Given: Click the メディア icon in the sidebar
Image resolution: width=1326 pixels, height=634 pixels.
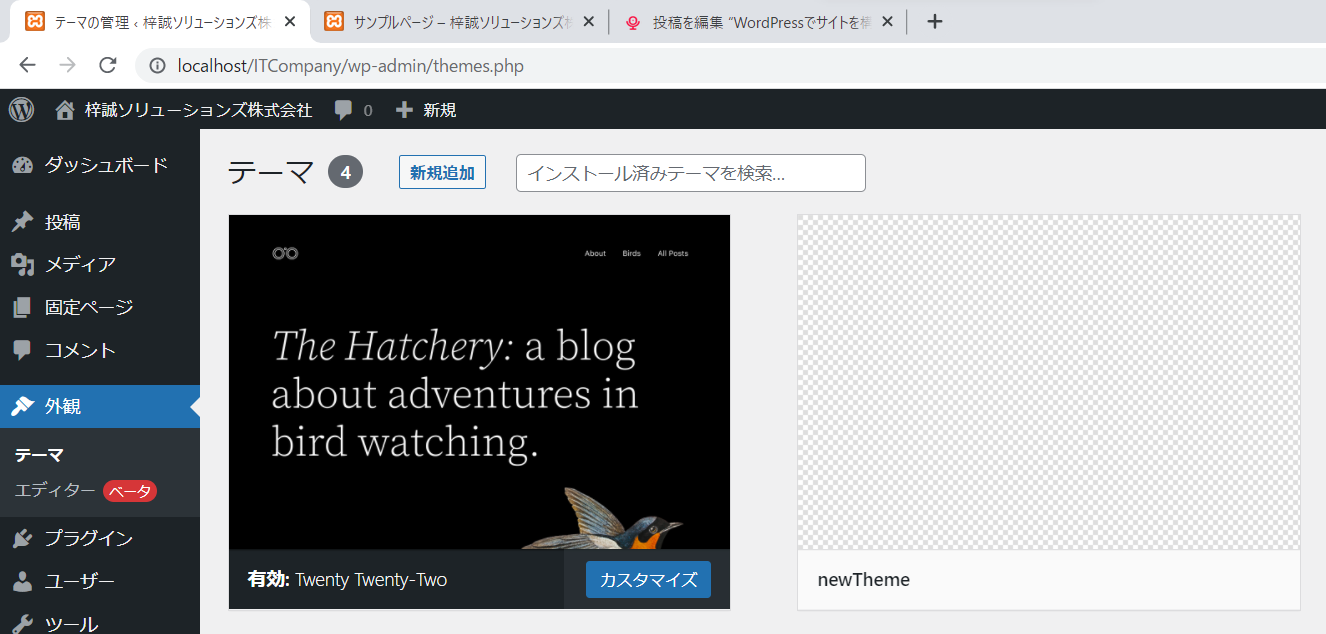Looking at the screenshot, I should click(22, 265).
